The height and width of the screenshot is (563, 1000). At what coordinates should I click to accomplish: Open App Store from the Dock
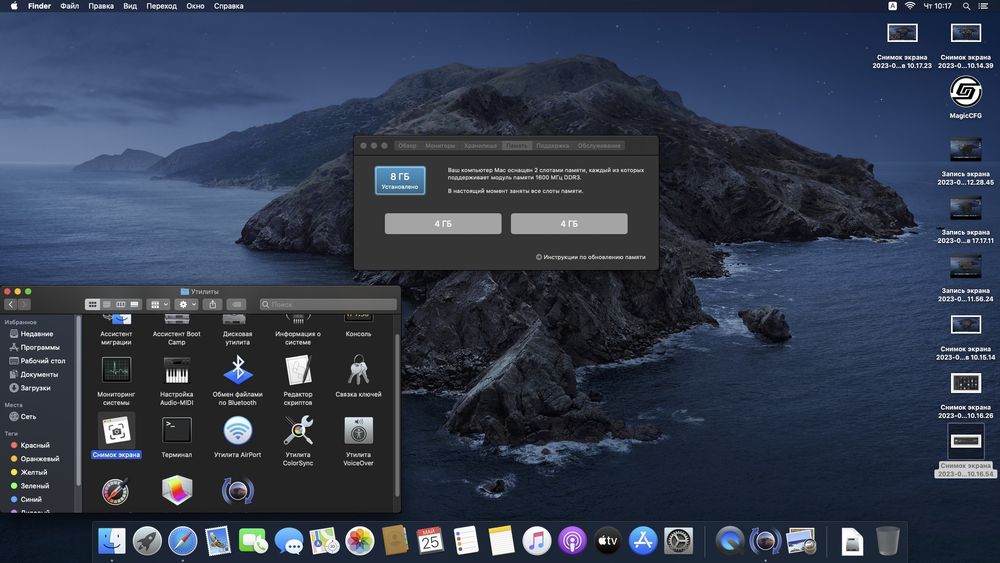(643, 541)
